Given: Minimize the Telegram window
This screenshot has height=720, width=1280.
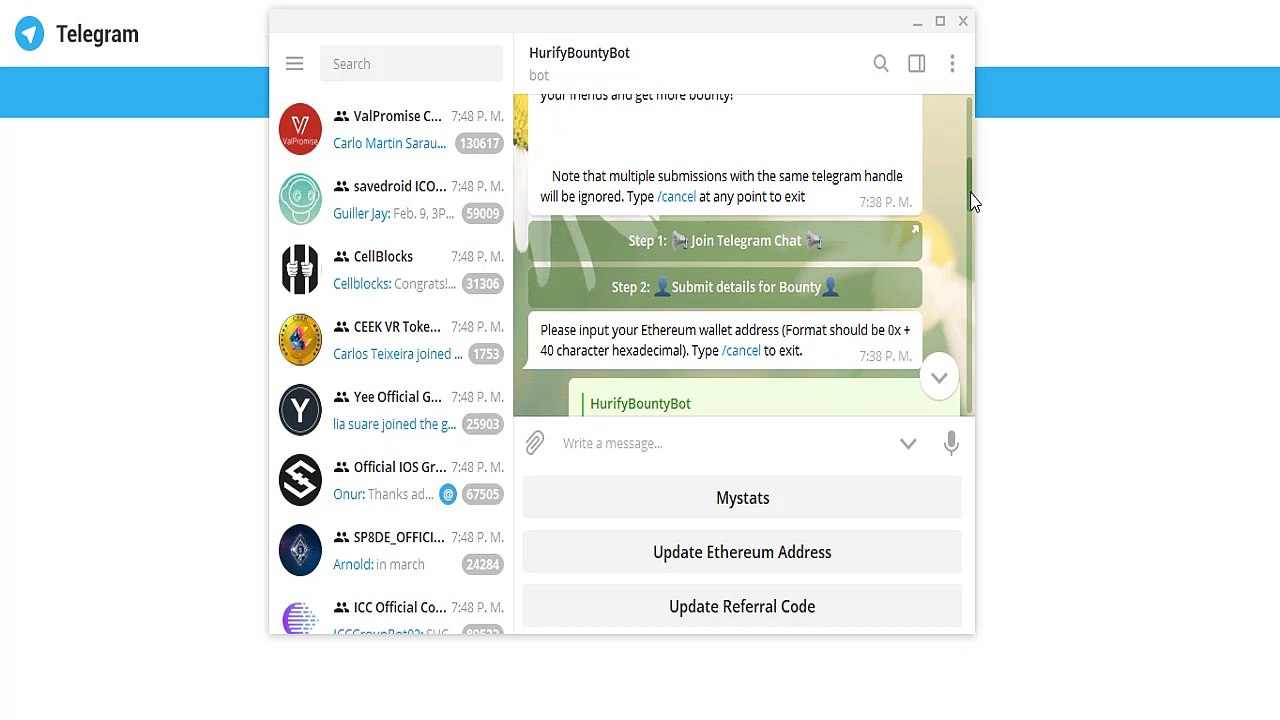Looking at the screenshot, I should [917, 21].
